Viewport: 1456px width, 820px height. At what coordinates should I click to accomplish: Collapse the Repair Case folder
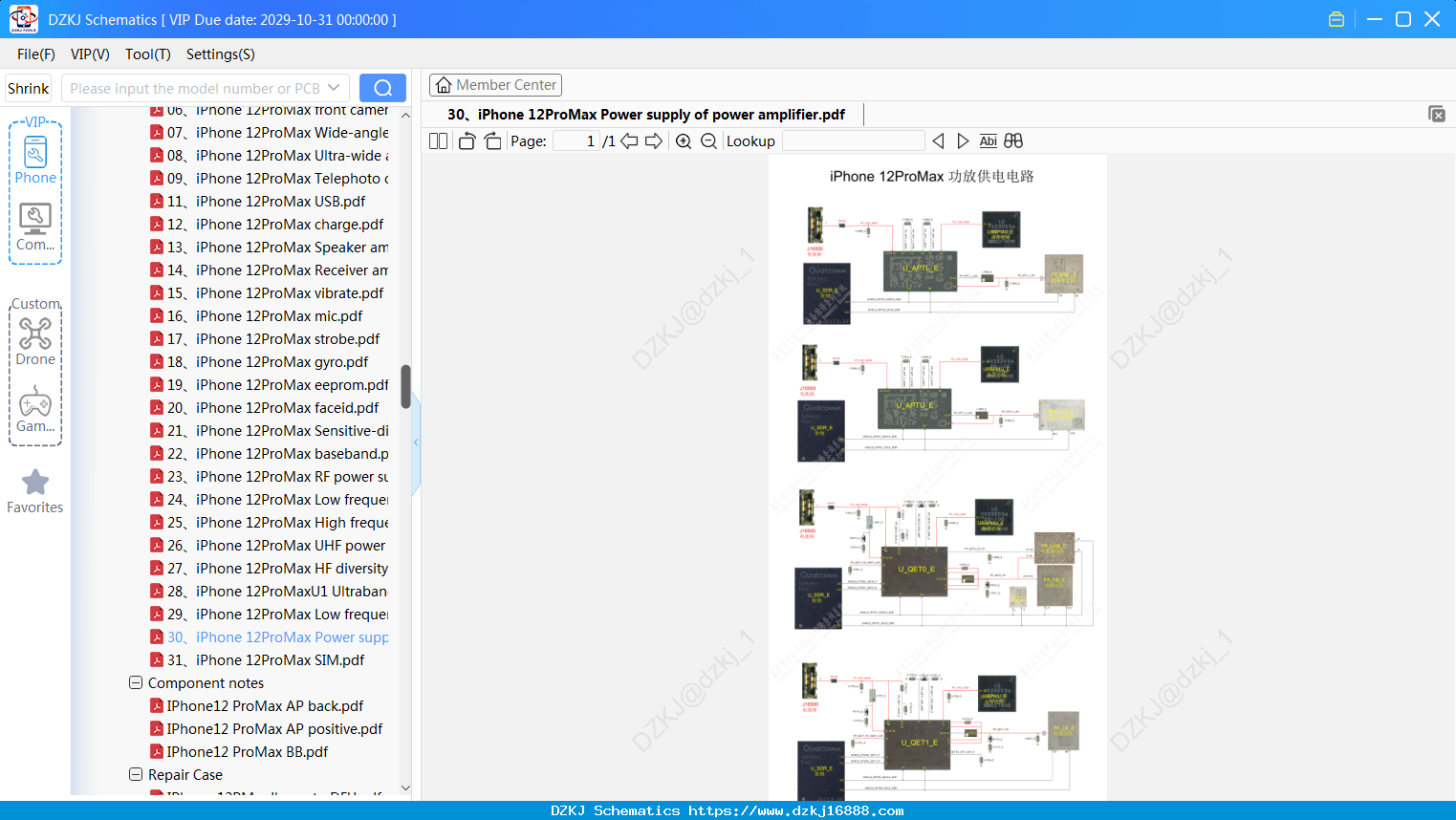136,775
